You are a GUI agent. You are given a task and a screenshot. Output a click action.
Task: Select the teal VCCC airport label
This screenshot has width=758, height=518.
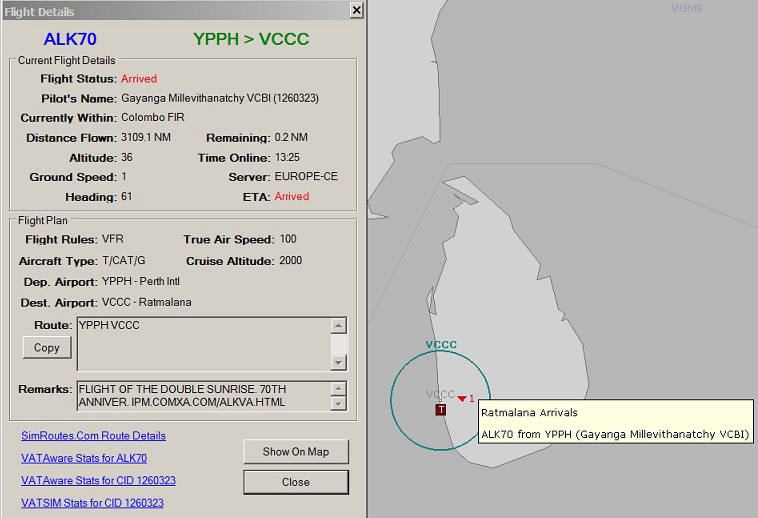click(x=441, y=345)
